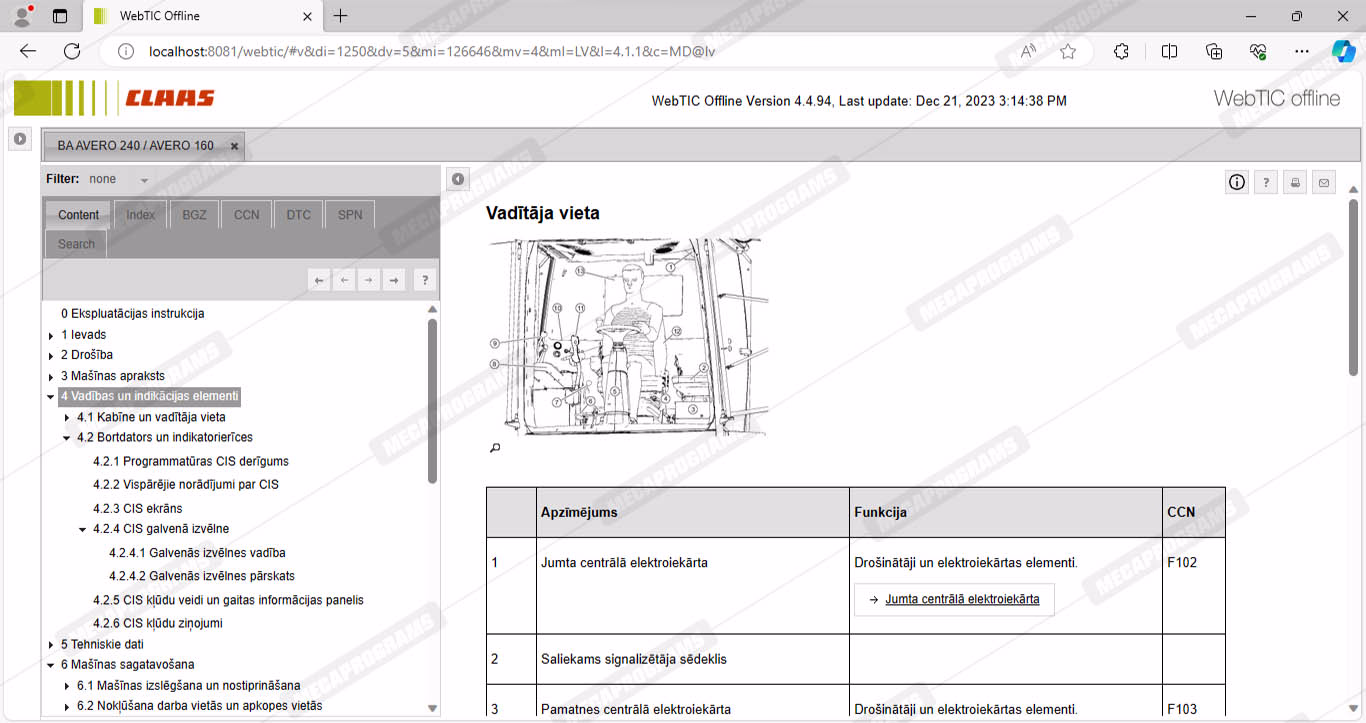Open the Search tab
The height and width of the screenshot is (723, 1366).
click(x=76, y=244)
